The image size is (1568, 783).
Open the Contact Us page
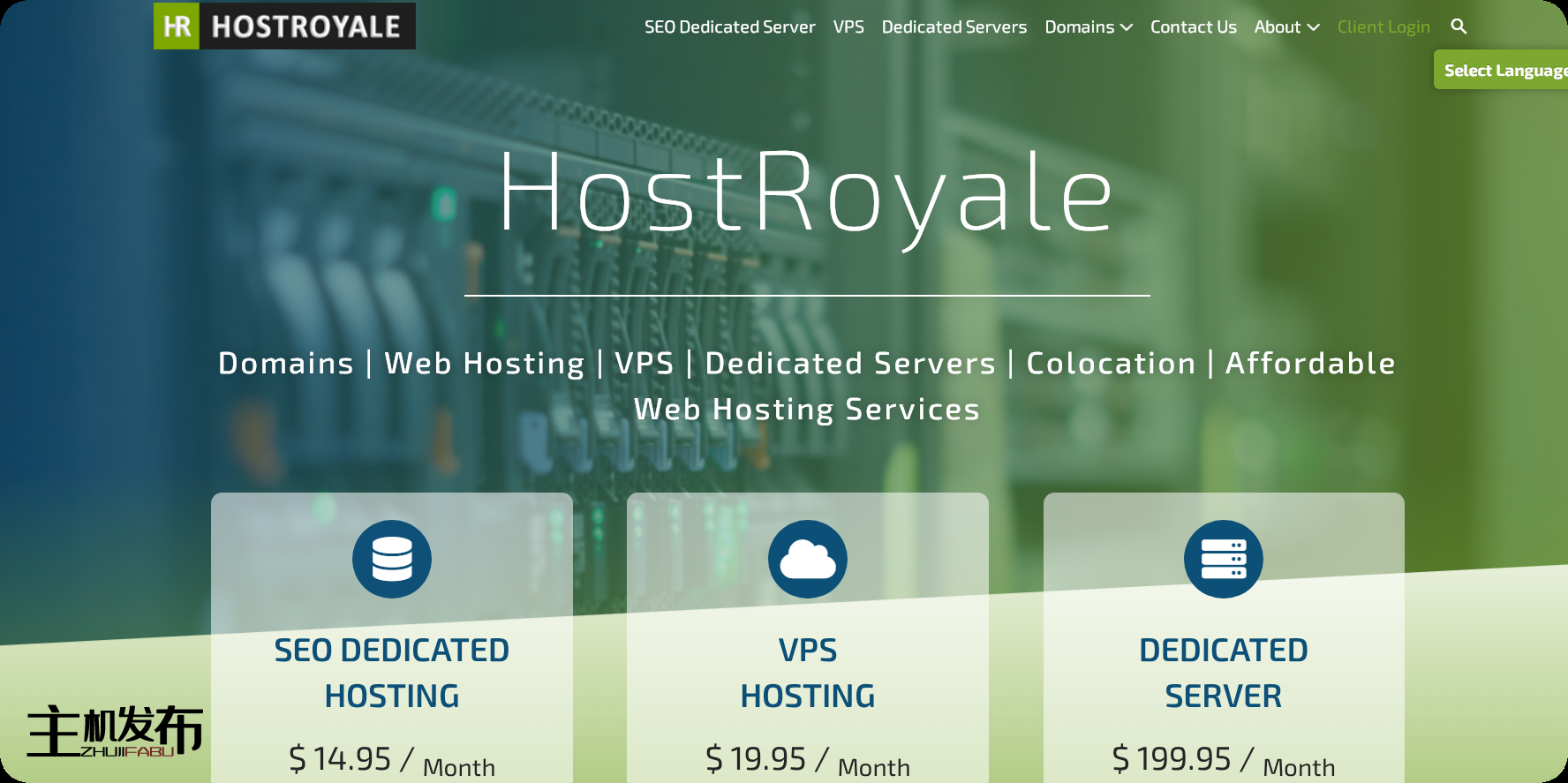(x=1193, y=27)
